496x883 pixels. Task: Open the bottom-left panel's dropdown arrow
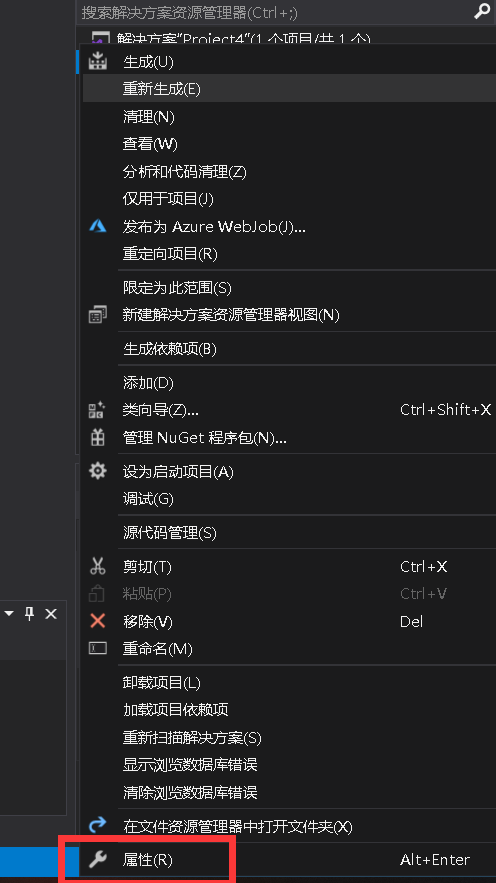[9, 614]
